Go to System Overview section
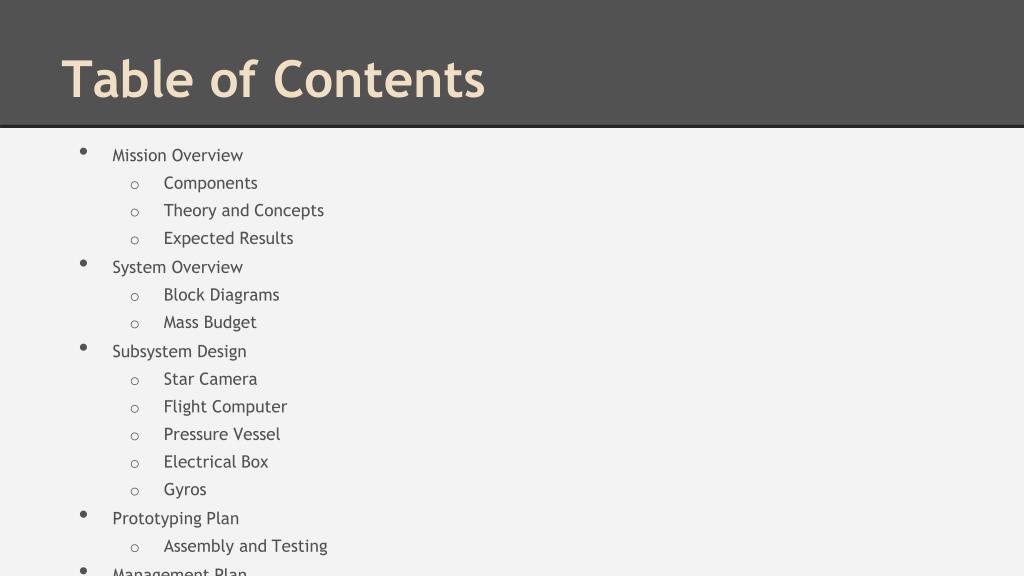1024x576 pixels. click(x=178, y=267)
